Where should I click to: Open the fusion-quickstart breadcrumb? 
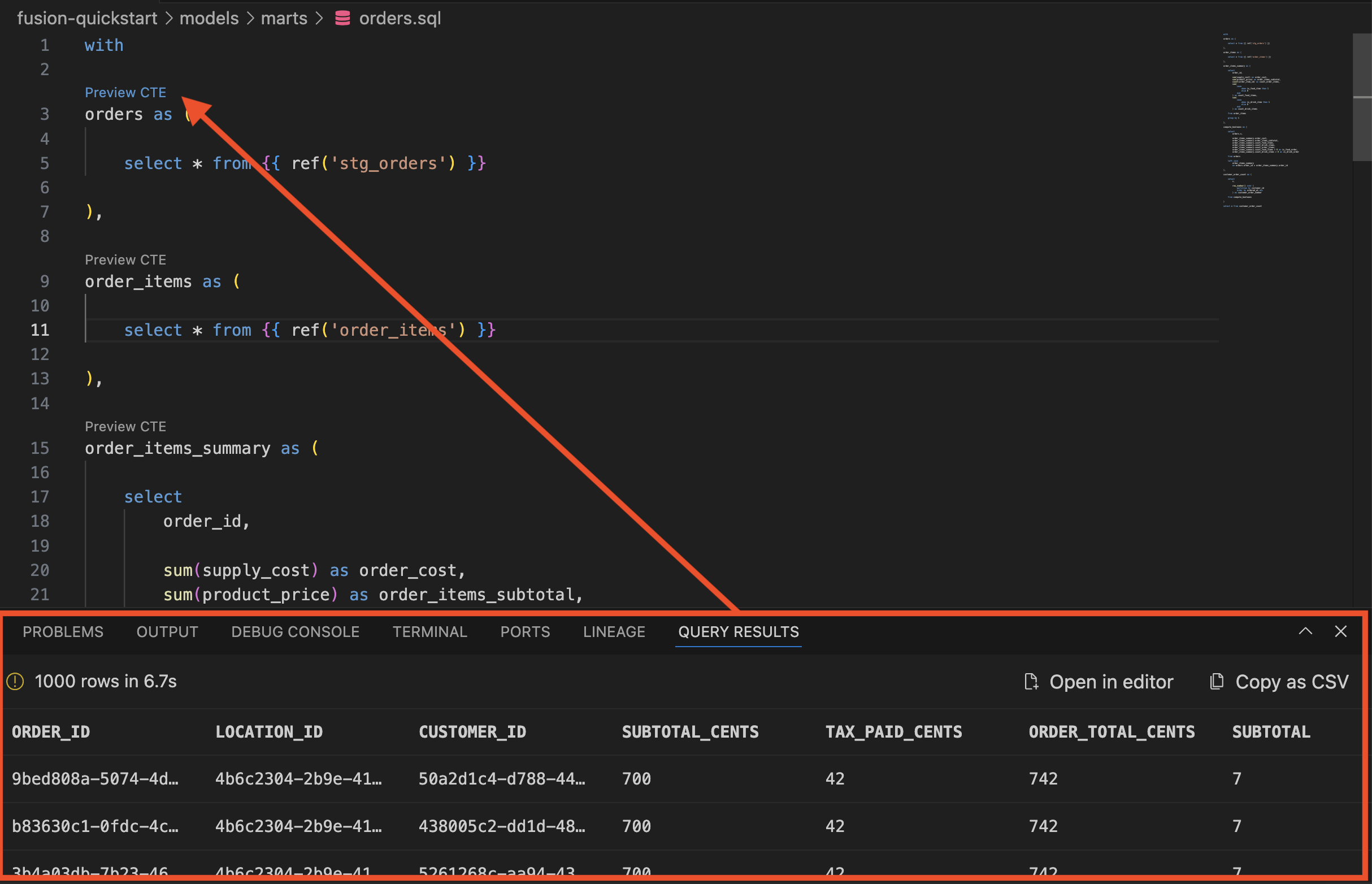[x=87, y=18]
